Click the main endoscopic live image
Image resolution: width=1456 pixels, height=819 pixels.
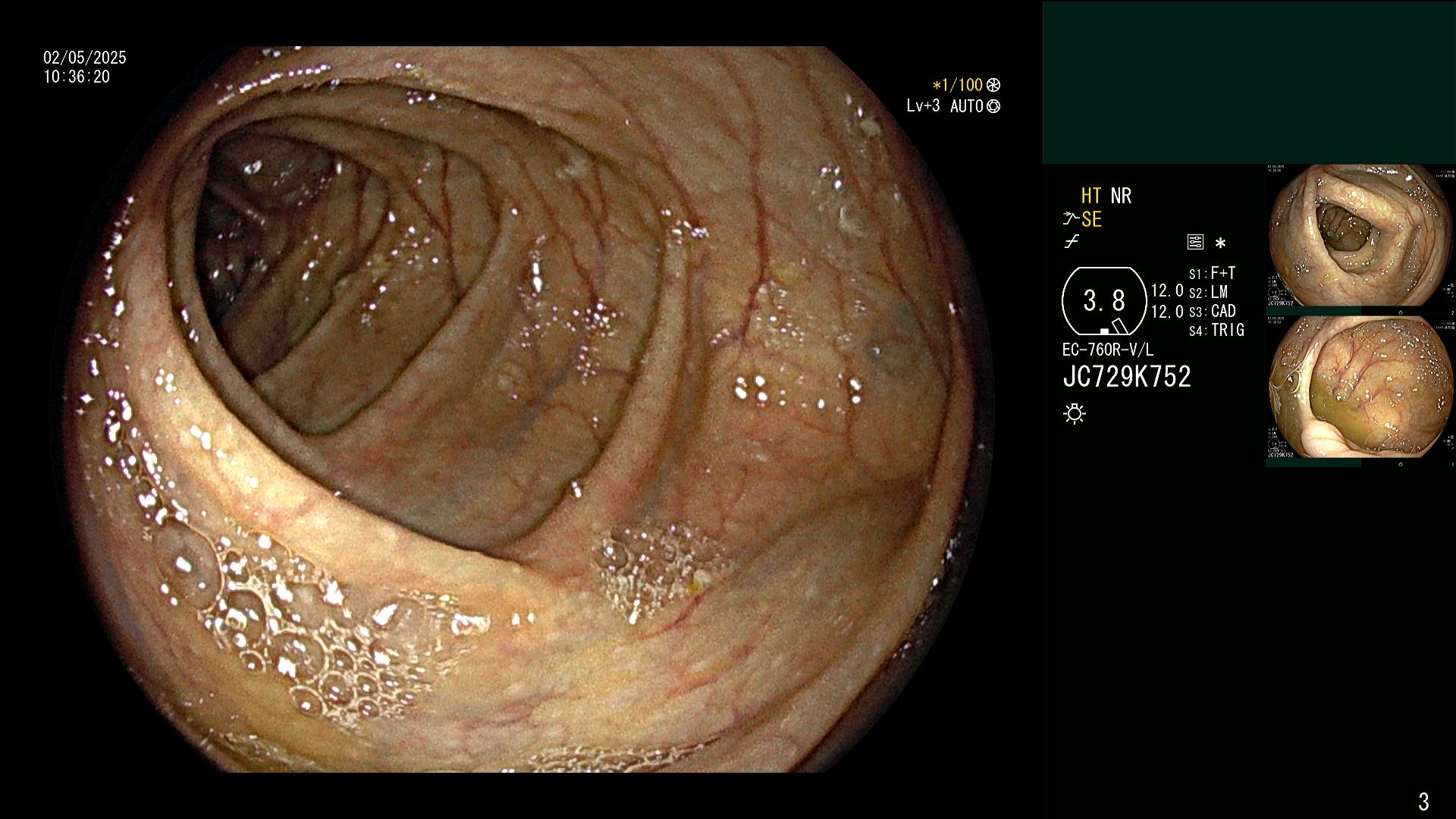pyautogui.click(x=523, y=409)
